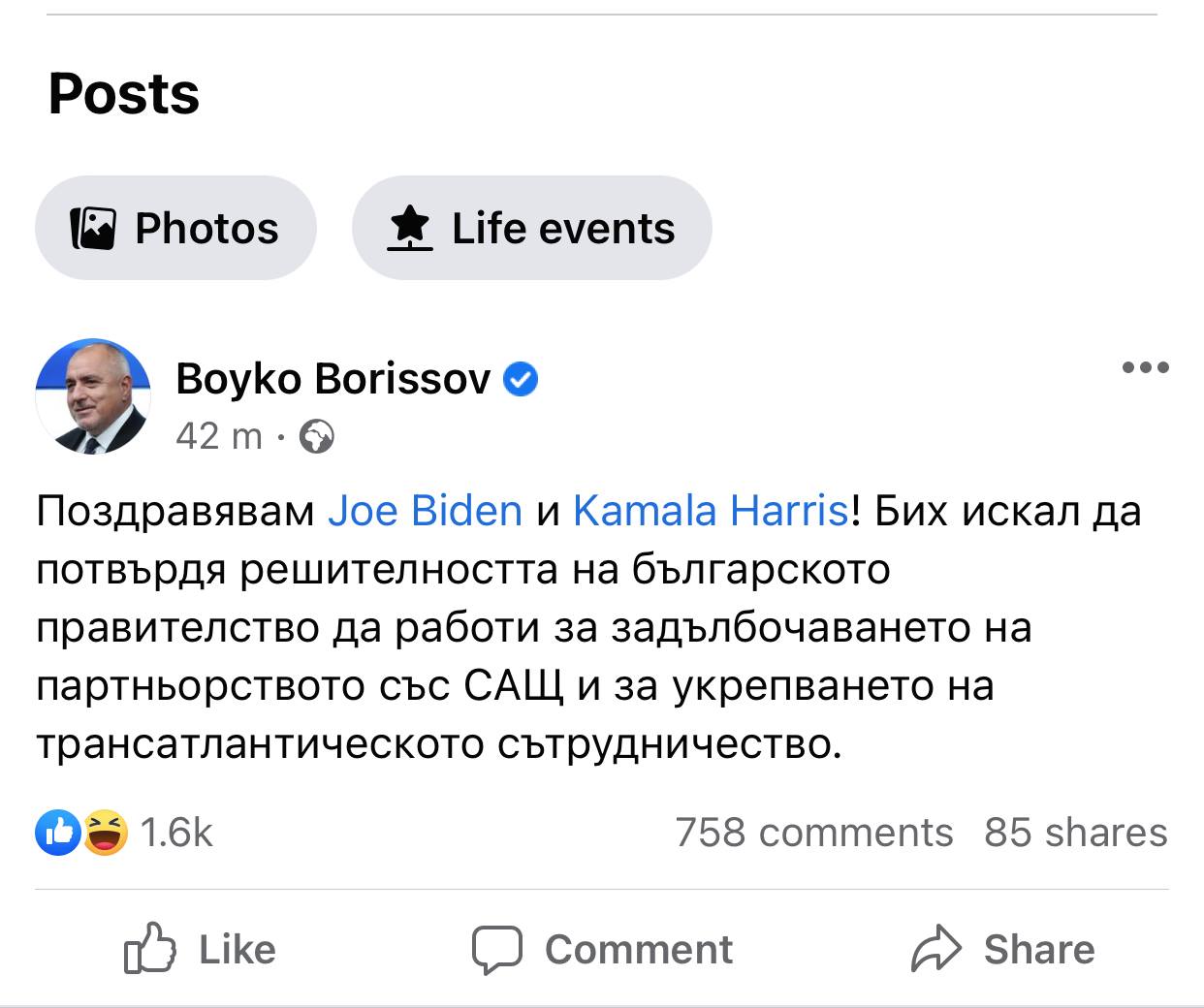Show the 758 comments

coord(813,833)
